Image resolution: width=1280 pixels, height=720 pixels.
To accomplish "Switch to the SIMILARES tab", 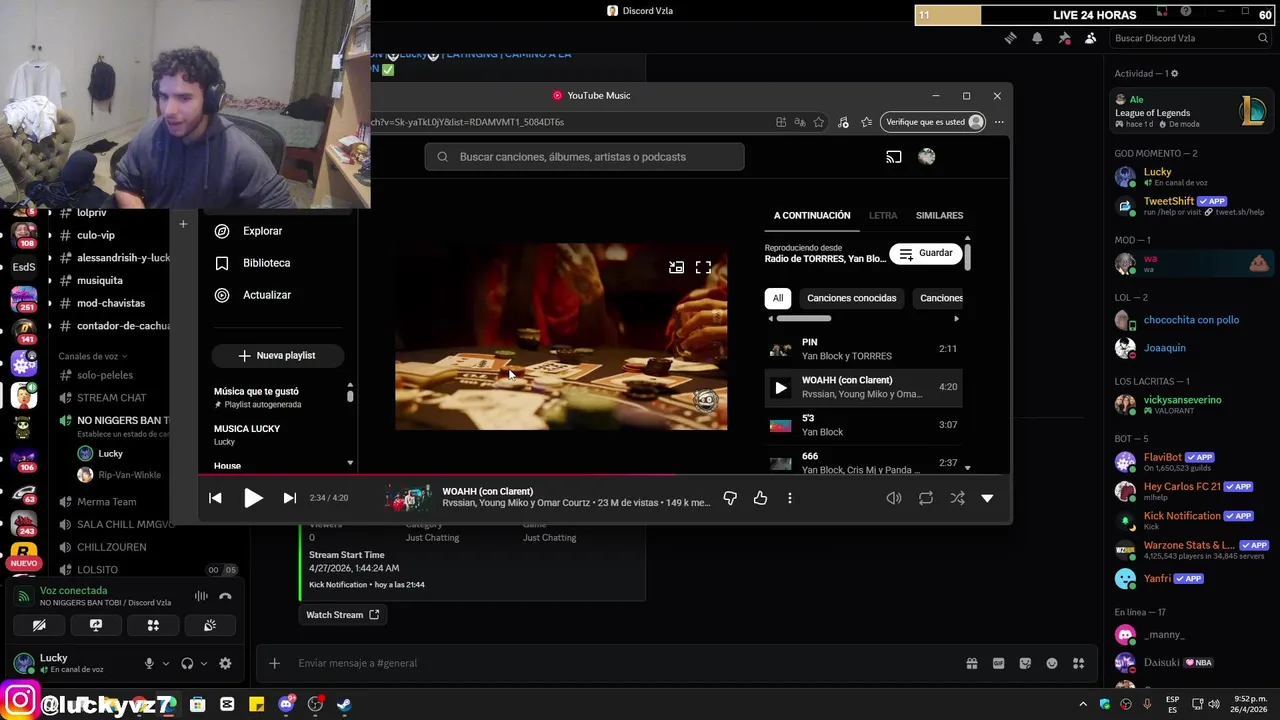I will [x=939, y=215].
